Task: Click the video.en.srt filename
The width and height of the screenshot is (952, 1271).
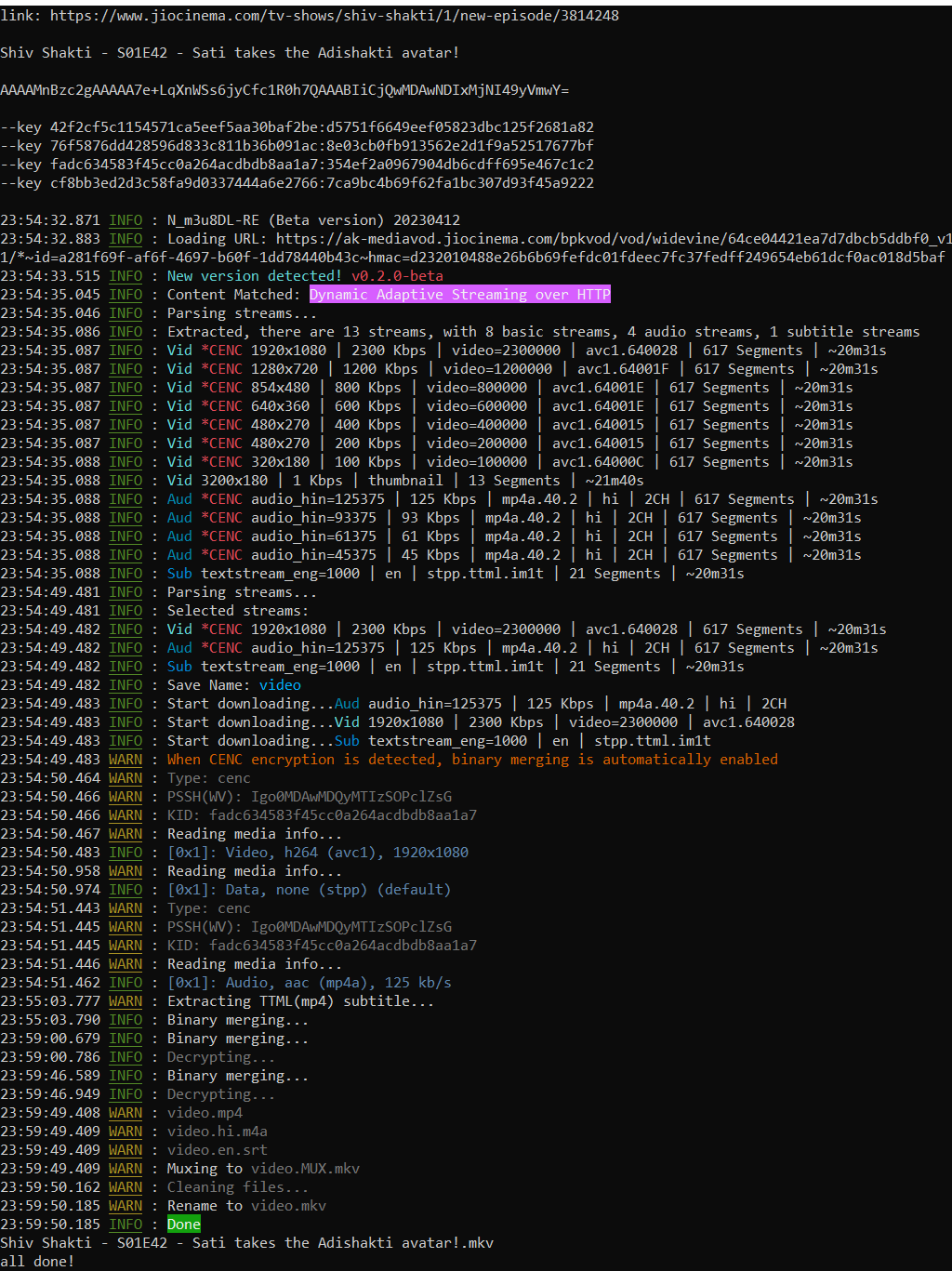Action: point(217,1150)
